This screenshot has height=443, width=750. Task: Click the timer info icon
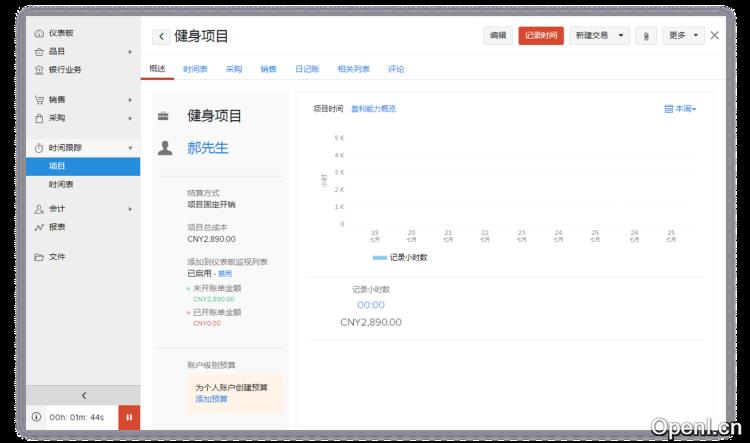37,417
